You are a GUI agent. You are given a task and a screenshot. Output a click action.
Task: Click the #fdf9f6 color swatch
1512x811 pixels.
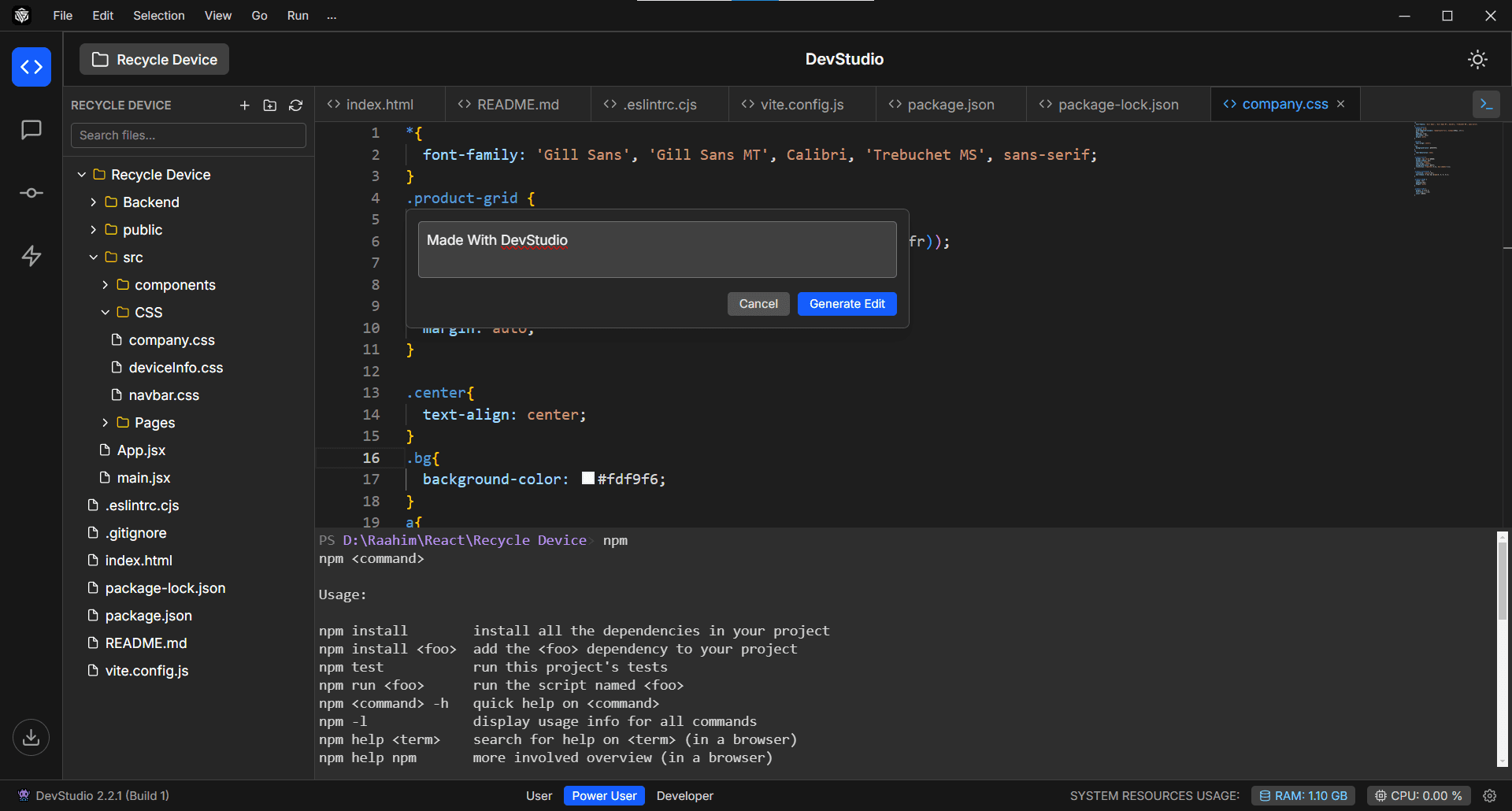(588, 478)
